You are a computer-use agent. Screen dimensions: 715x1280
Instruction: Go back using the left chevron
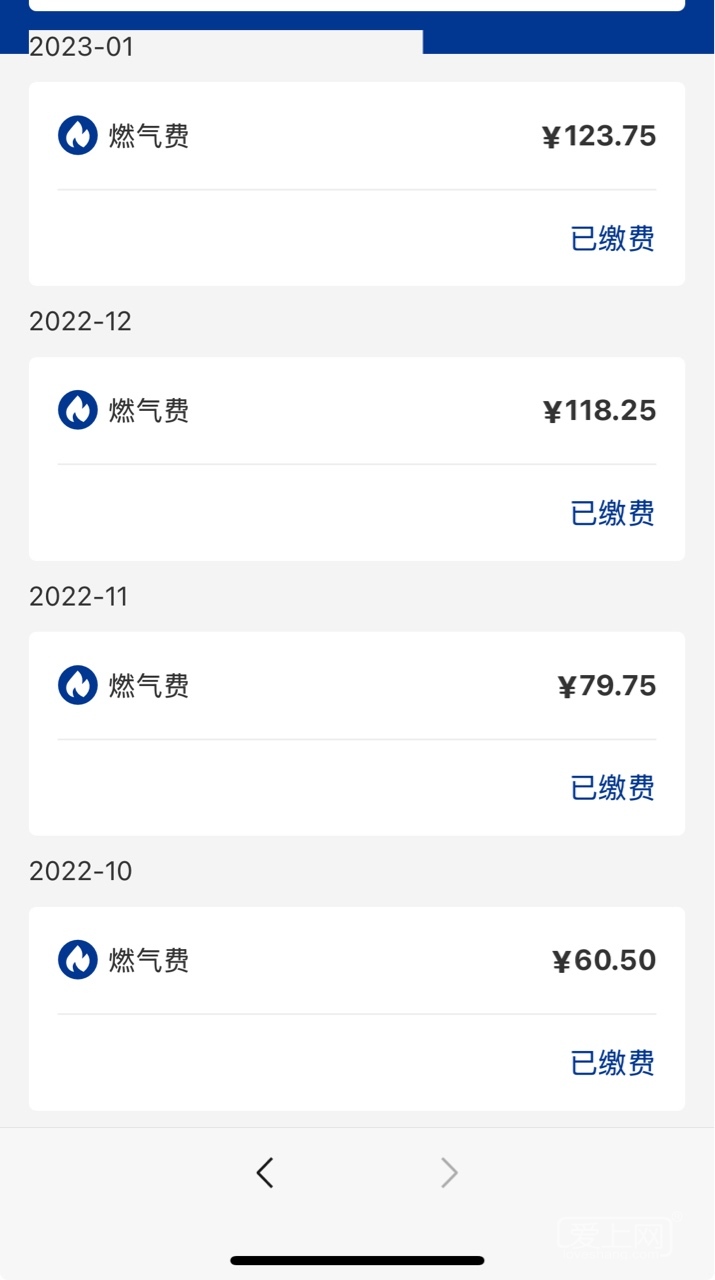click(x=265, y=1172)
